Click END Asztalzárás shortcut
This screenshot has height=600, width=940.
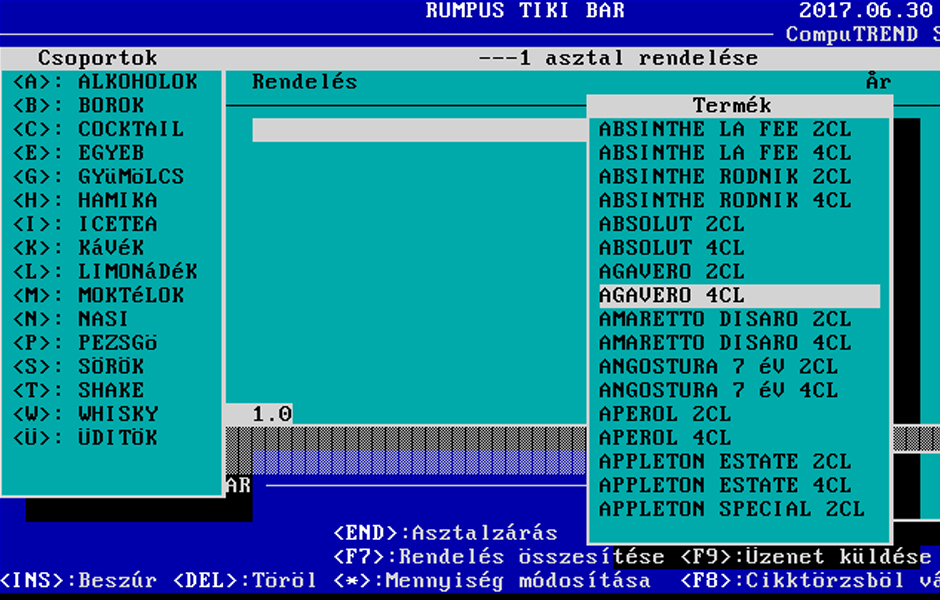pos(445,533)
